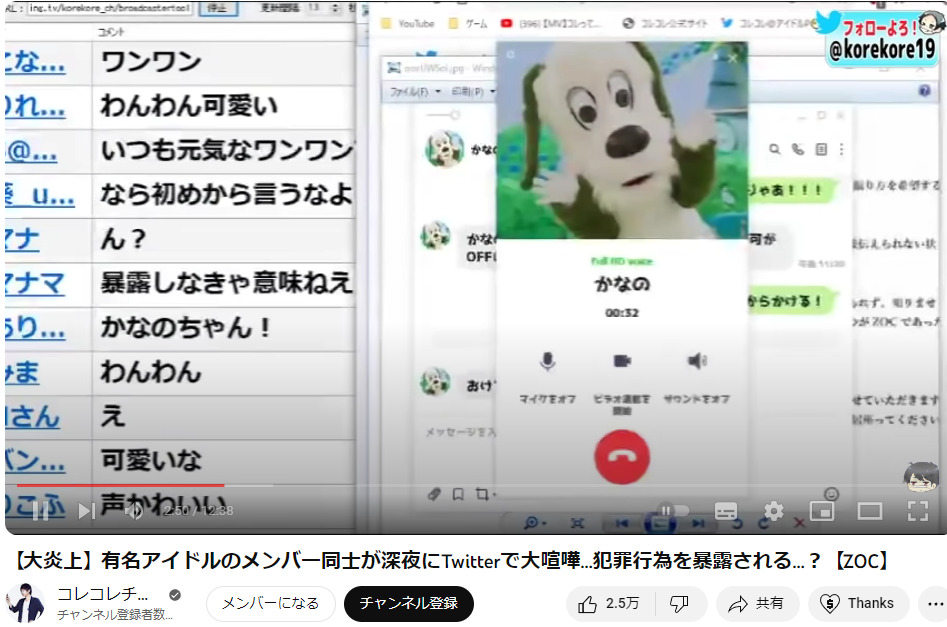Click the red hang-up call button

tap(621, 457)
